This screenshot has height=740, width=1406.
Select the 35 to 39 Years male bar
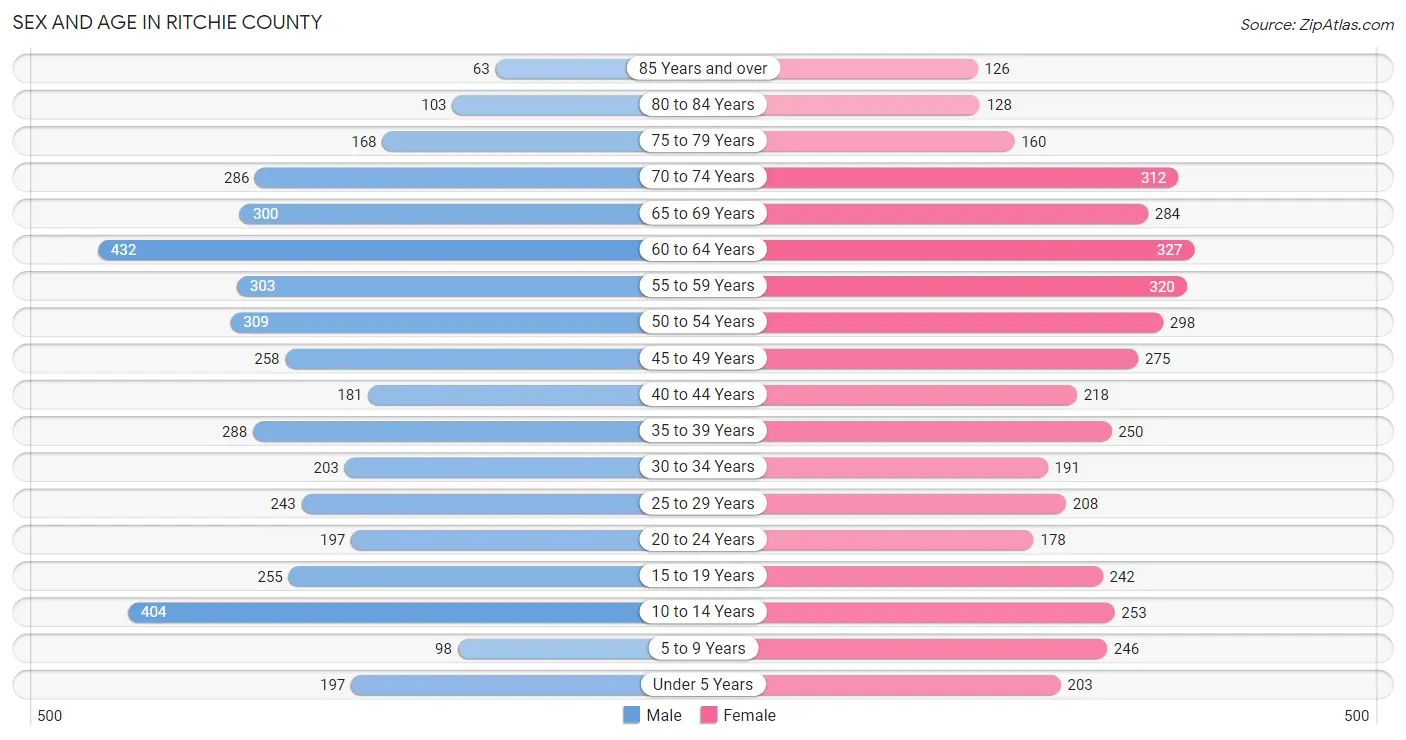[x=446, y=431]
